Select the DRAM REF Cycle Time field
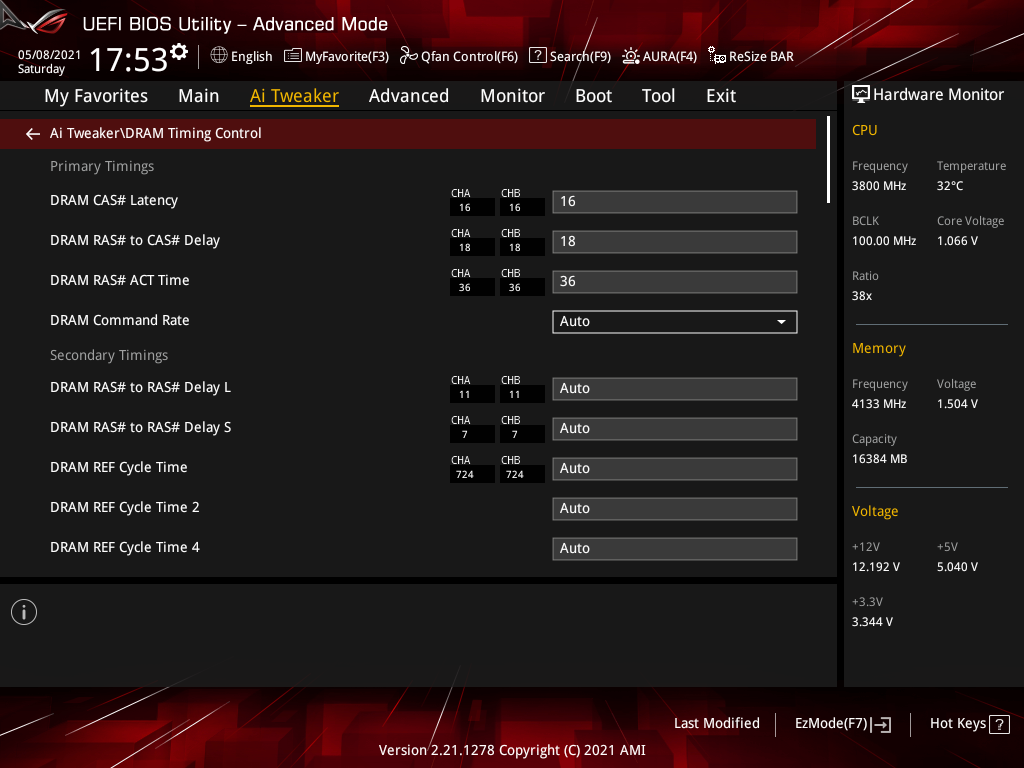The image size is (1024, 768). tap(675, 469)
